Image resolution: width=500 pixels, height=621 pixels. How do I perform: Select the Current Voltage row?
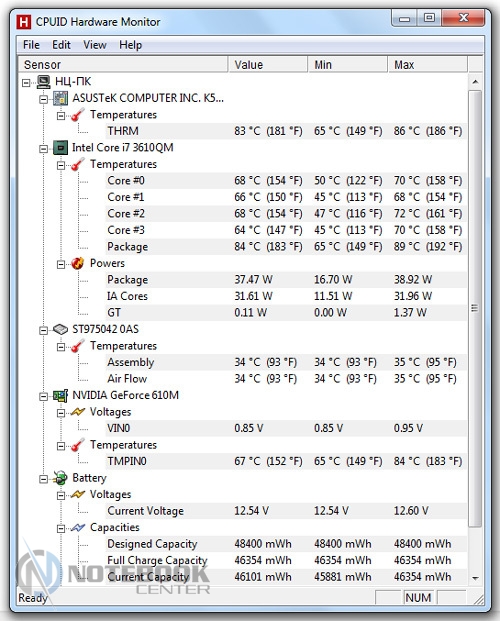pos(285,511)
